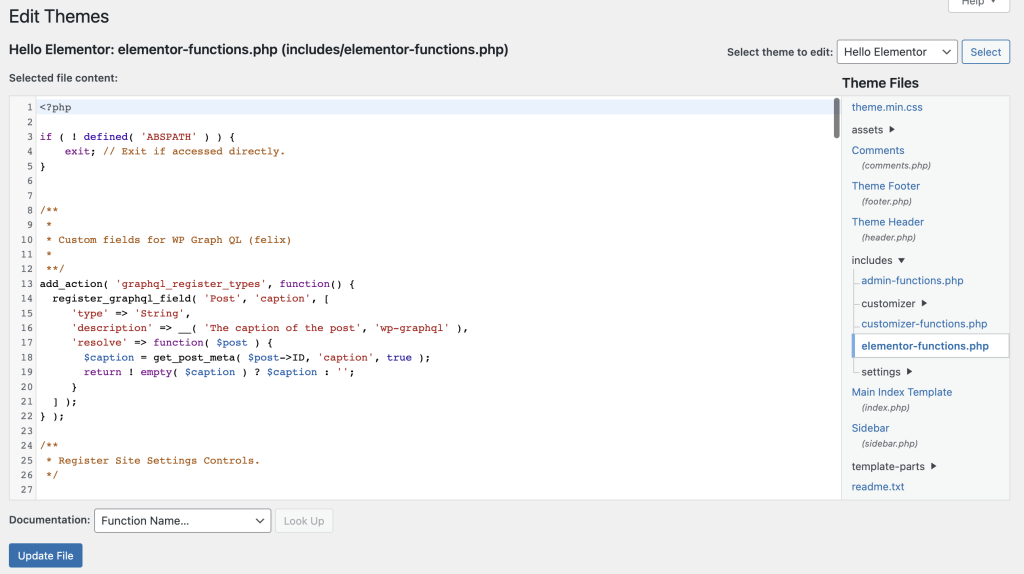The image size is (1024, 574).
Task: Open the Comments file link
Action: click(877, 150)
